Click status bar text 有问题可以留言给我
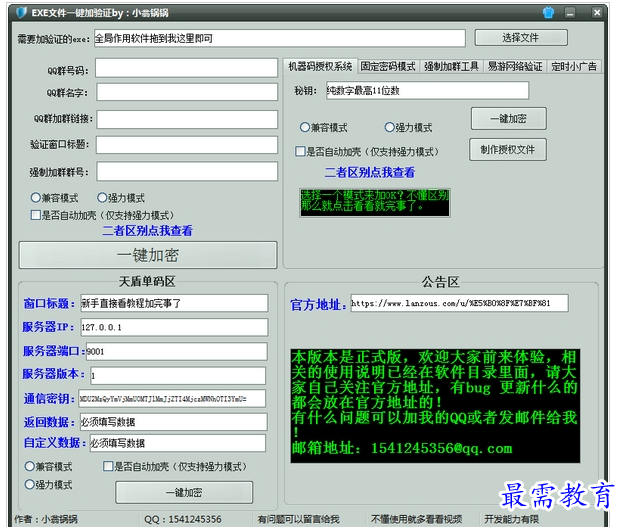 (x=298, y=519)
